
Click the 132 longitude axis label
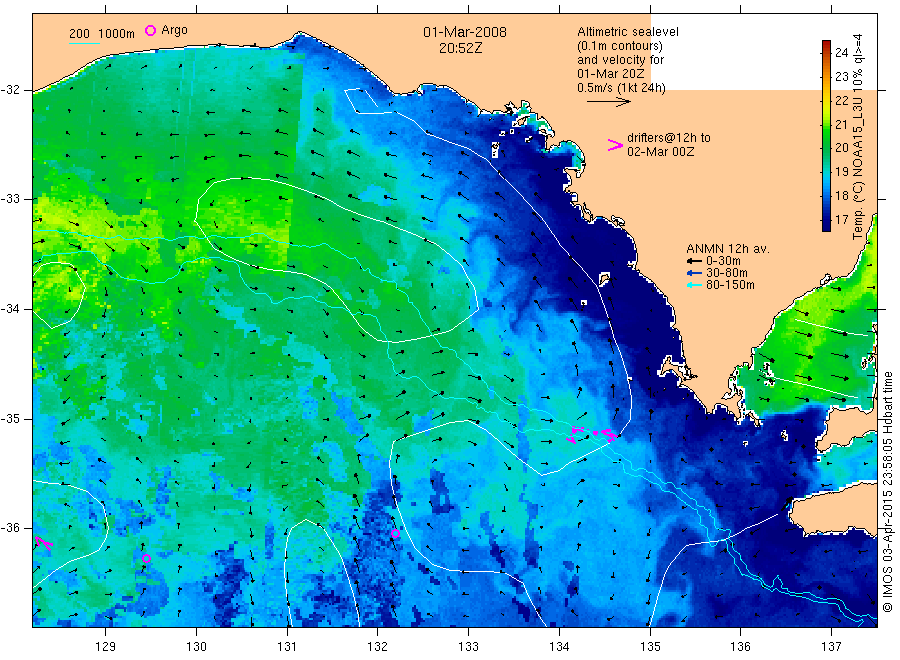378,647
